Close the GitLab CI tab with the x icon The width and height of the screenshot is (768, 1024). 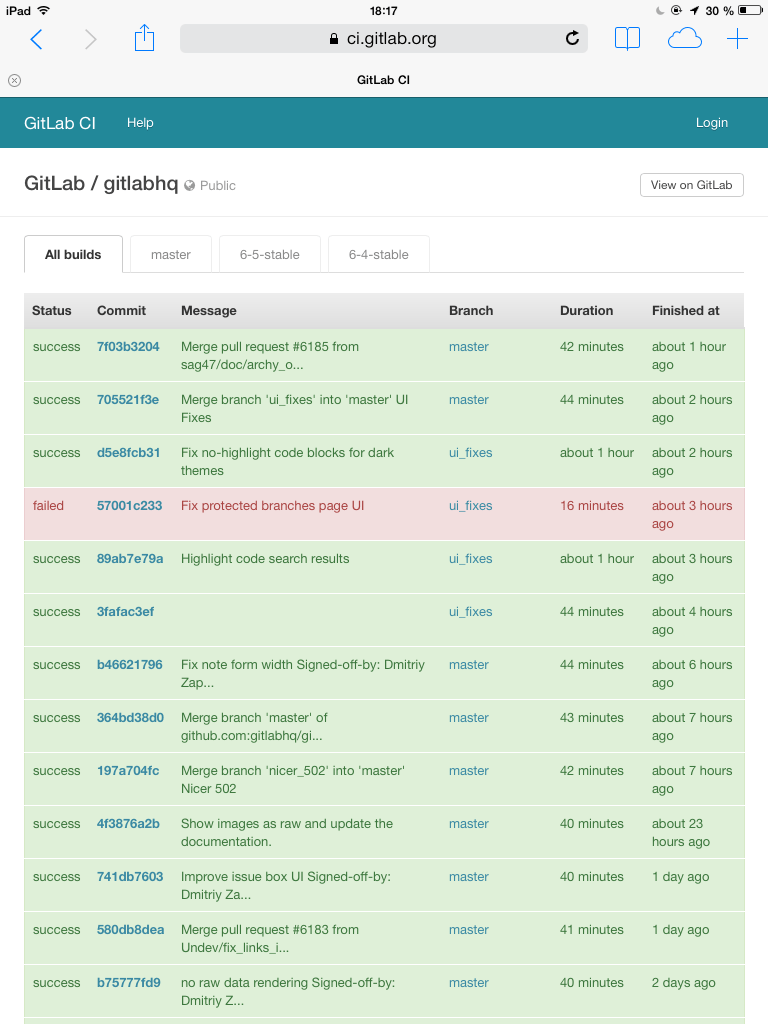14,80
